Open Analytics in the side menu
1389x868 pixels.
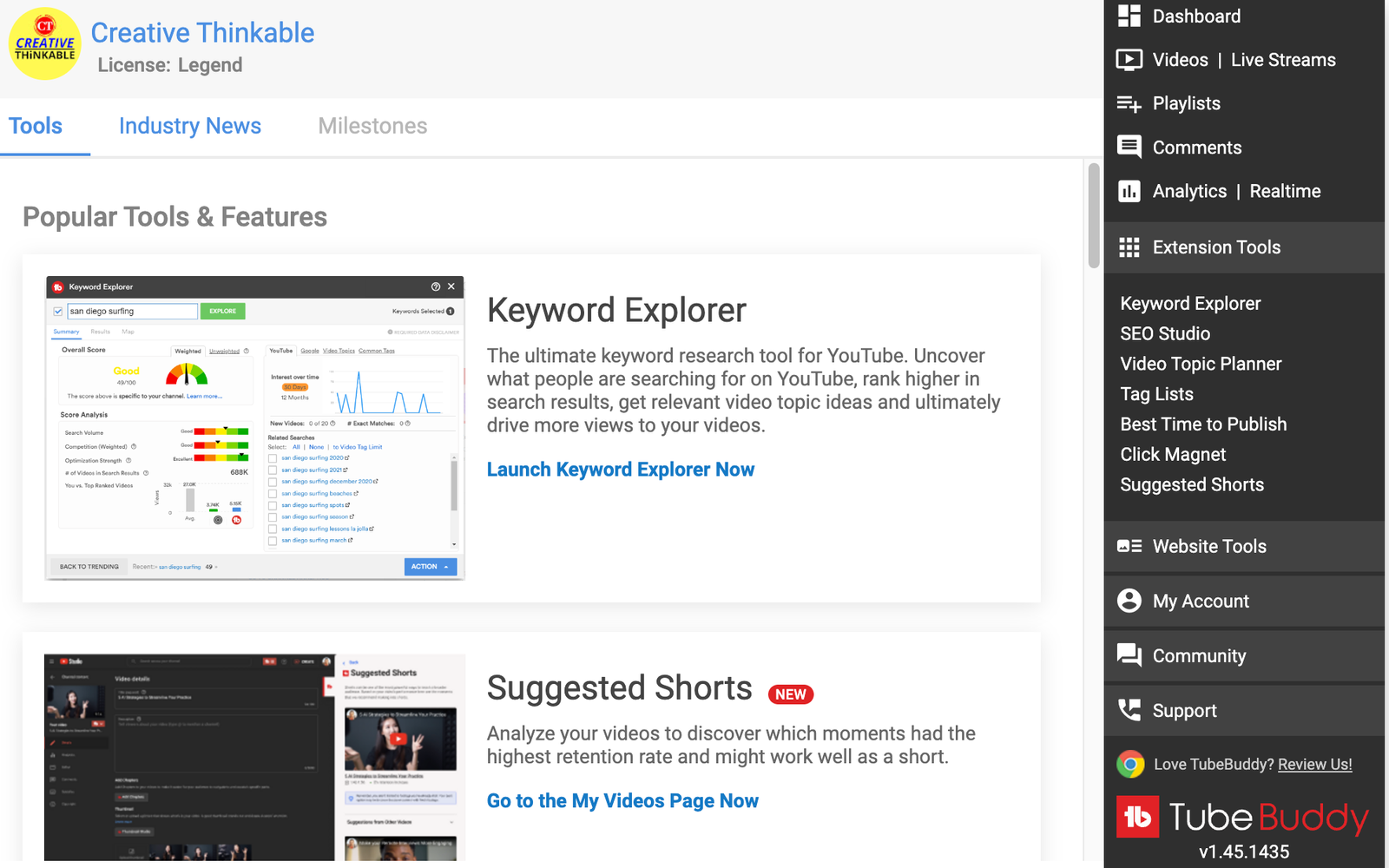pos(1189,191)
